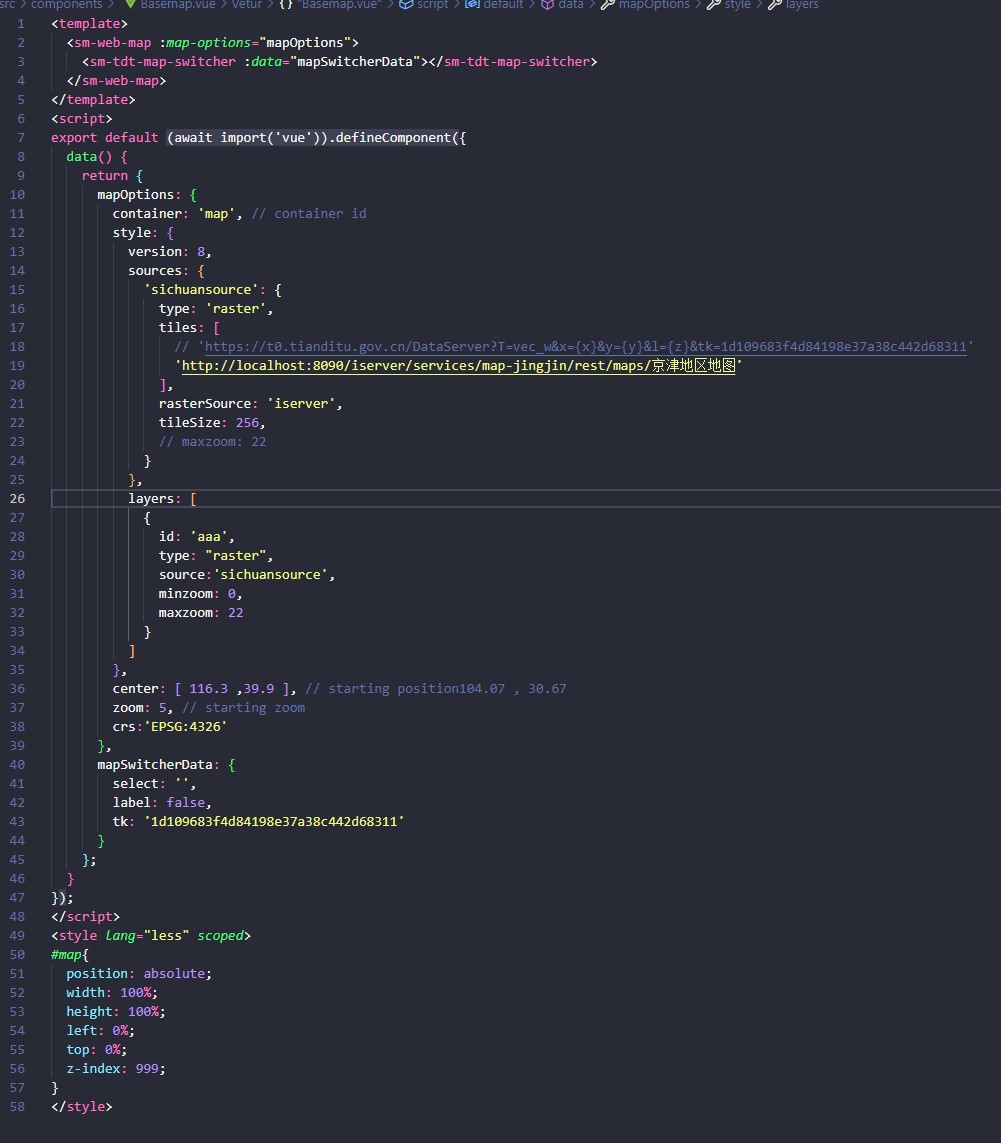Select the 'Vetur' breadcrumb segment
The height and width of the screenshot is (1143, 1001).
click(x=246, y=4)
